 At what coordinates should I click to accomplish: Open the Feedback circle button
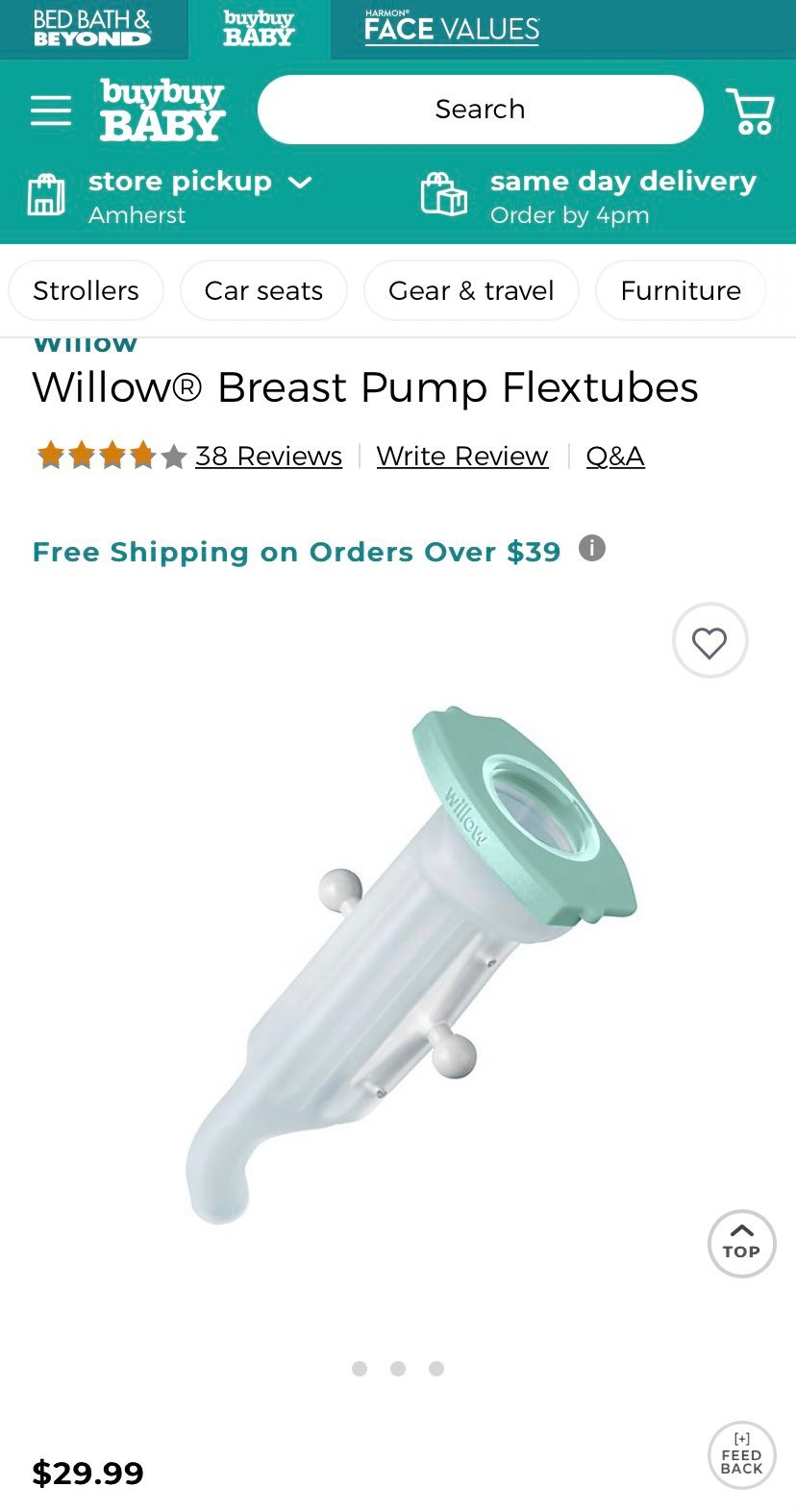[x=741, y=1455]
